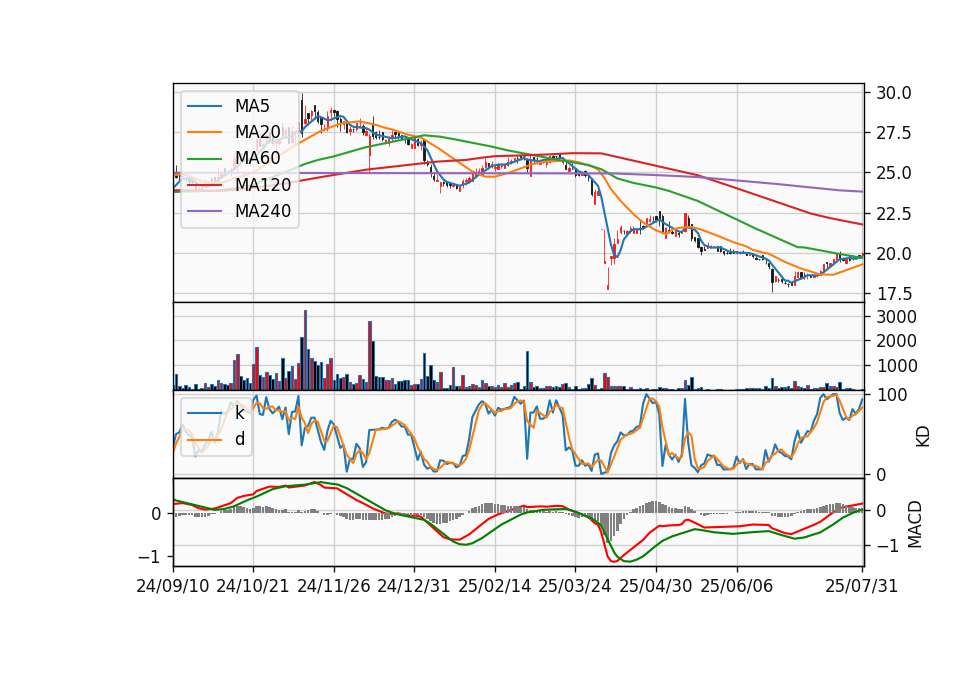Click the 25/02/14 date tick label
960x690 pixels.
tap(495, 586)
